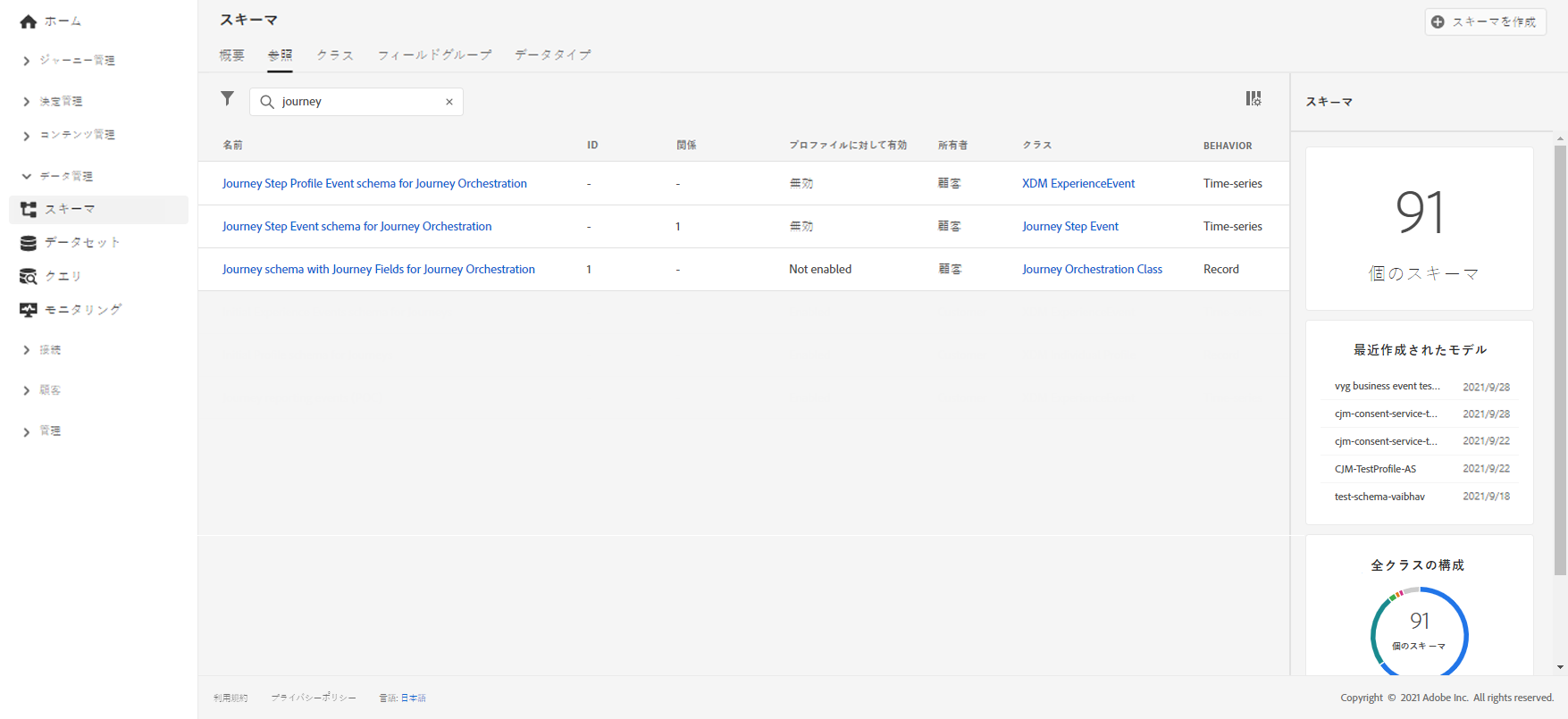Image resolution: width=1568 pixels, height=719 pixels.
Task: Clear the journey search with the X
Action: 449,102
